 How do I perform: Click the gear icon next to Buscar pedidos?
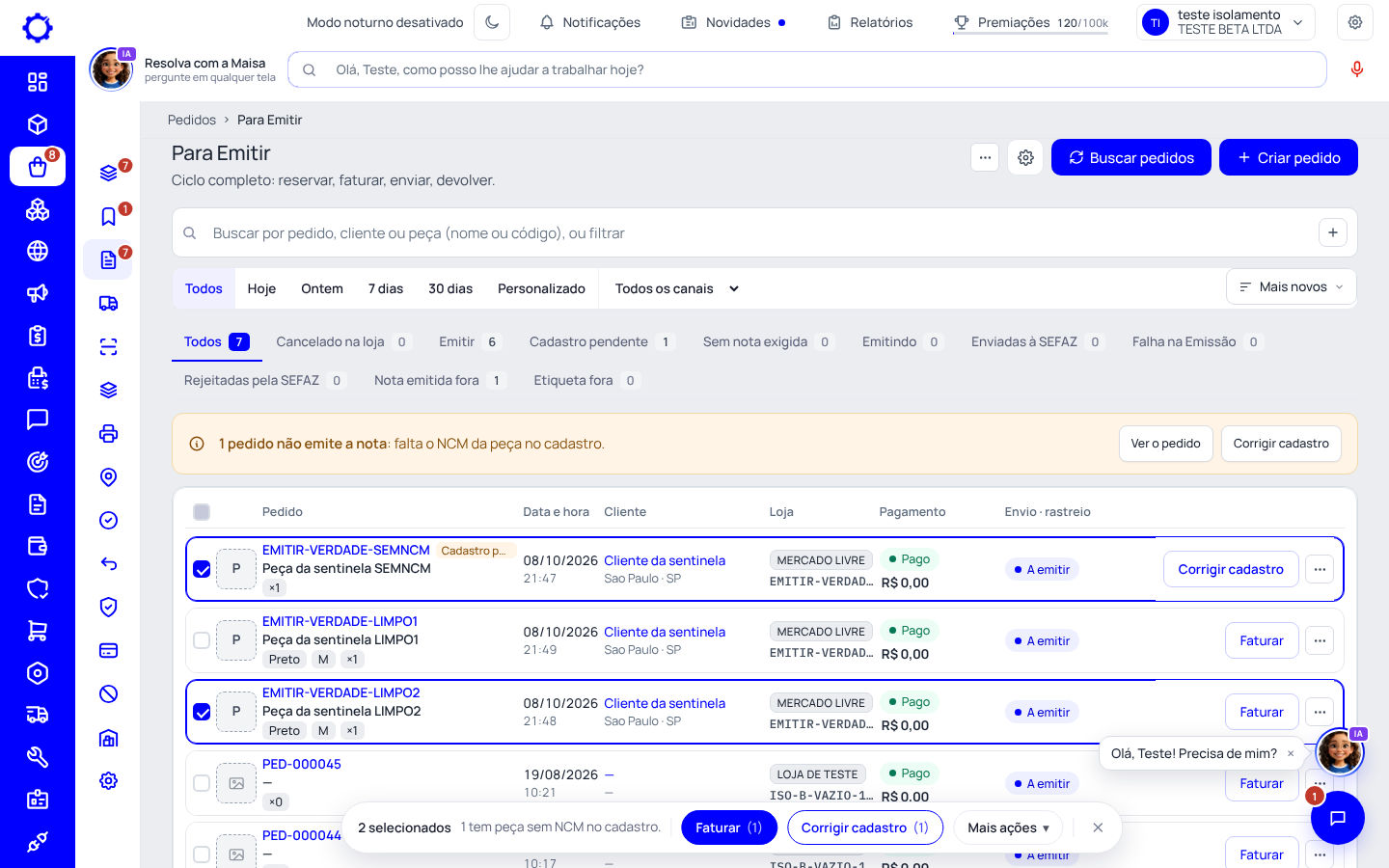[x=1025, y=157]
